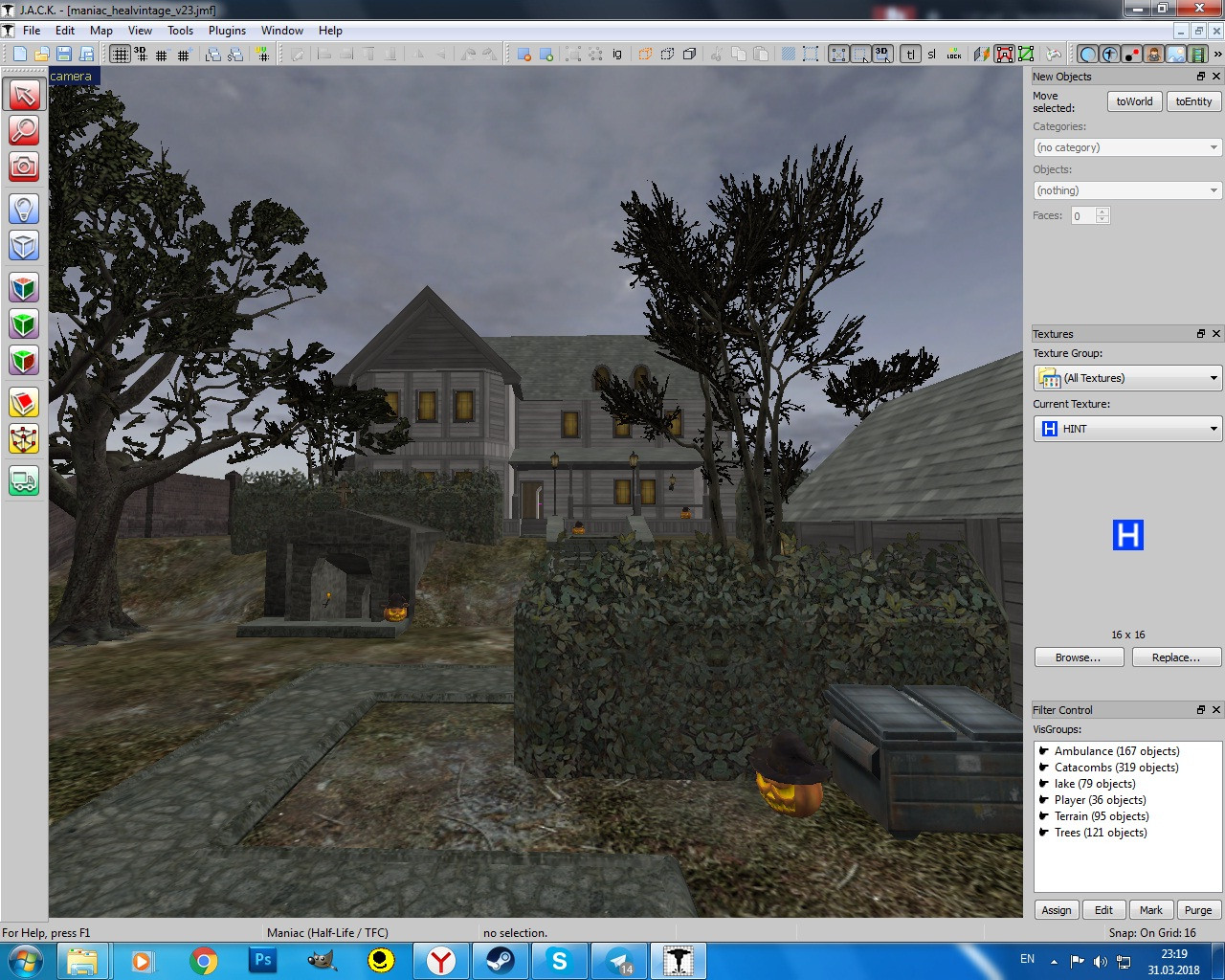
Task: Decrease grid size with smaller grid icon
Action: 162,55
